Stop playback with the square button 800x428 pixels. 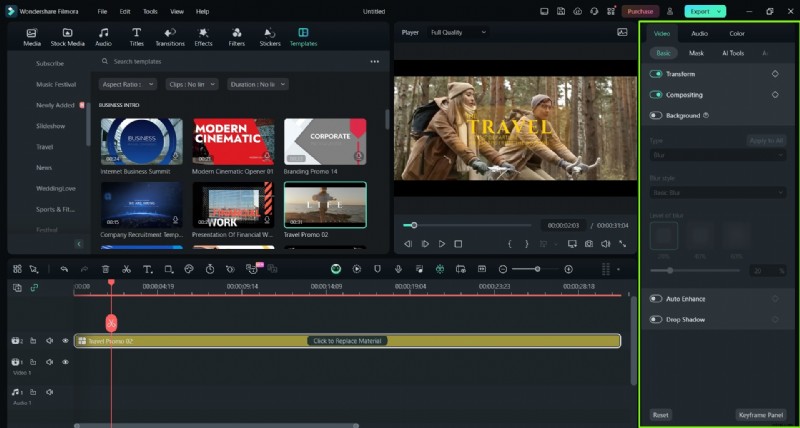pos(458,244)
